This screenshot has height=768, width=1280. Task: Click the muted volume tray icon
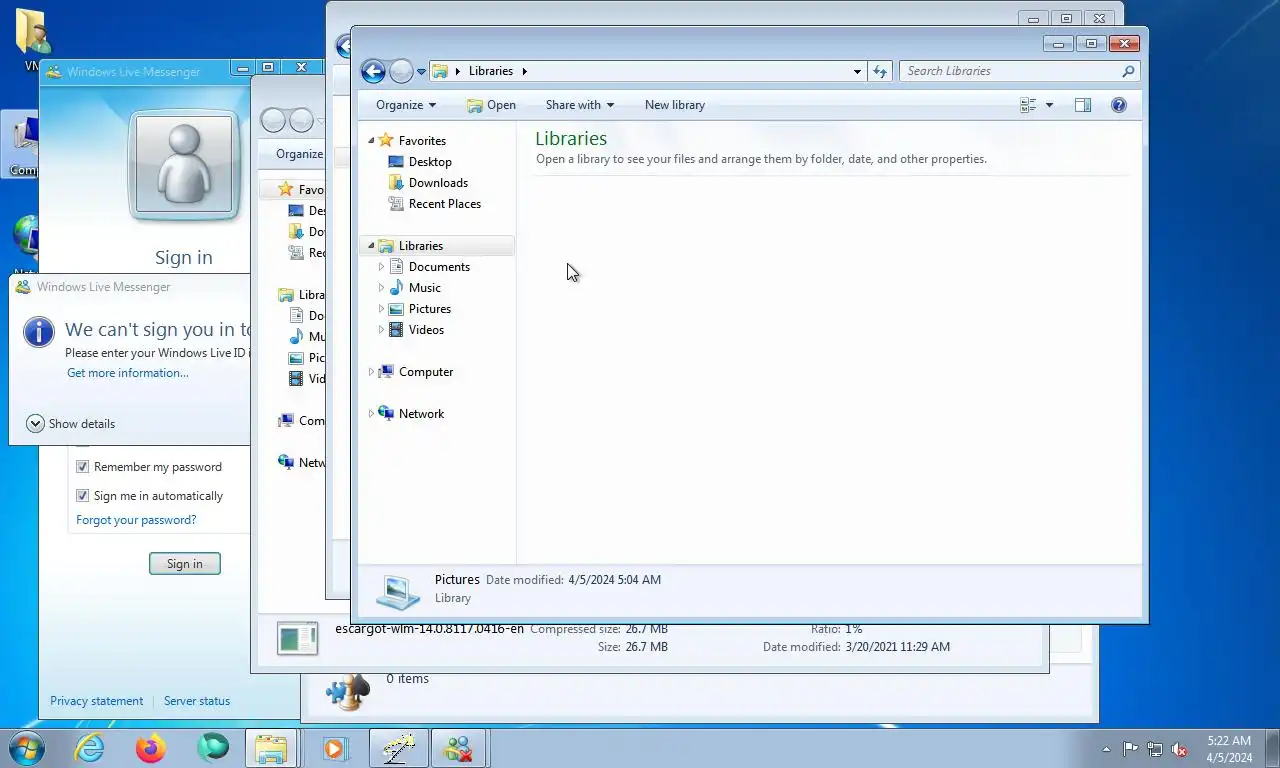click(1179, 749)
